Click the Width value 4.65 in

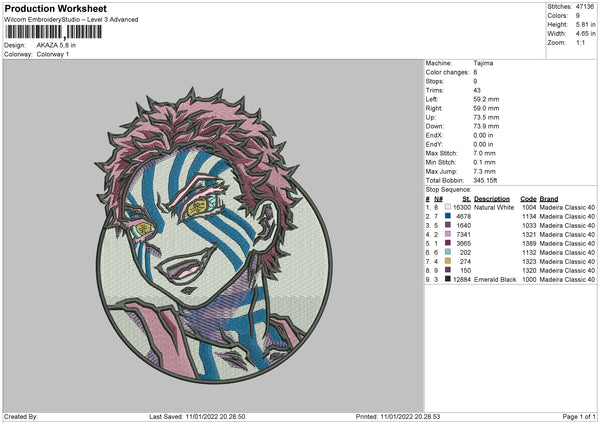[585, 34]
